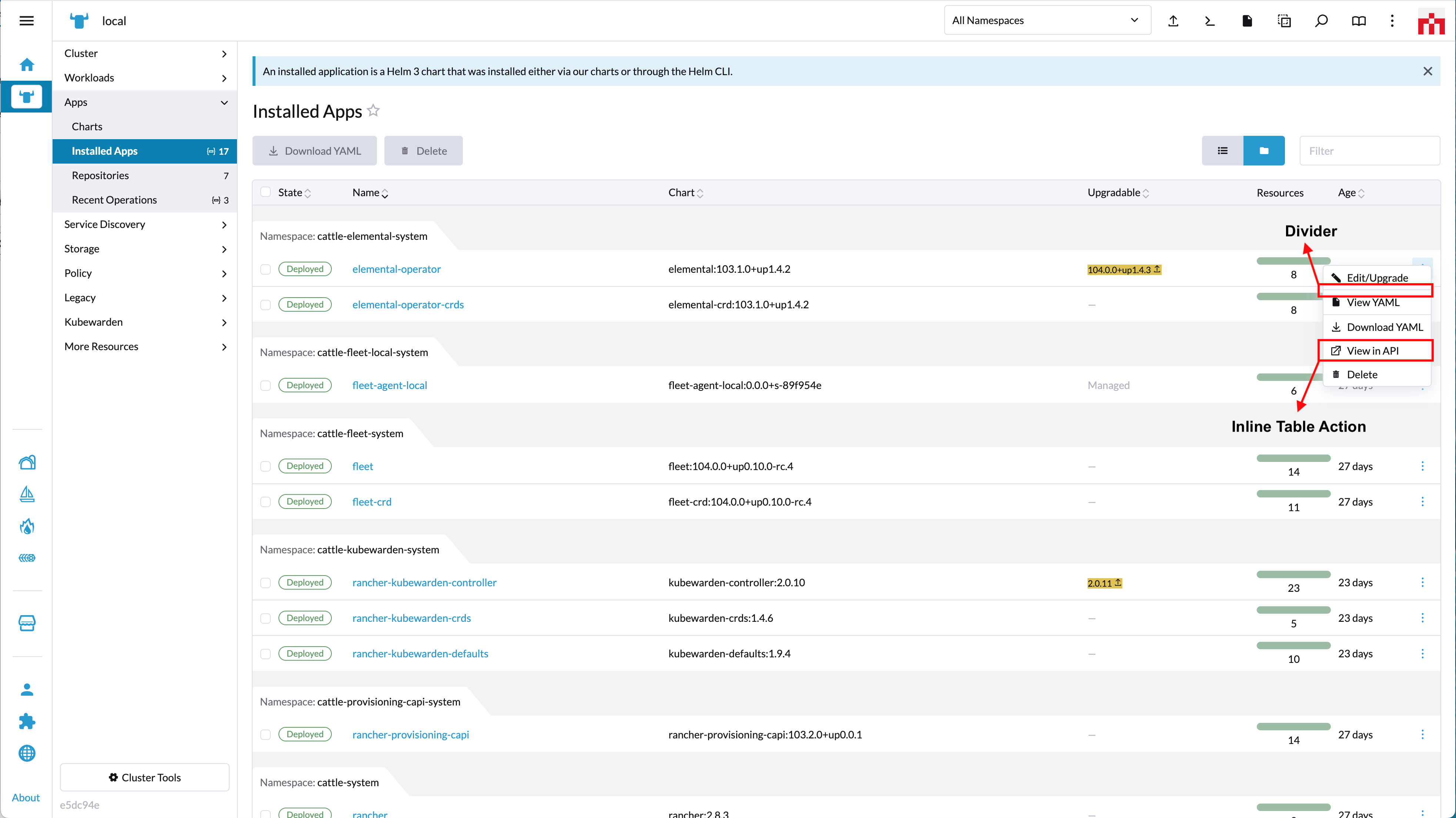Choose Delete in the action menu
The image size is (1456, 818).
coord(1377,375)
